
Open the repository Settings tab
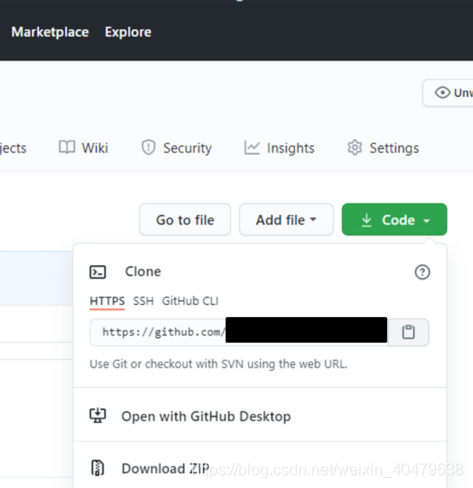pyautogui.click(x=383, y=148)
